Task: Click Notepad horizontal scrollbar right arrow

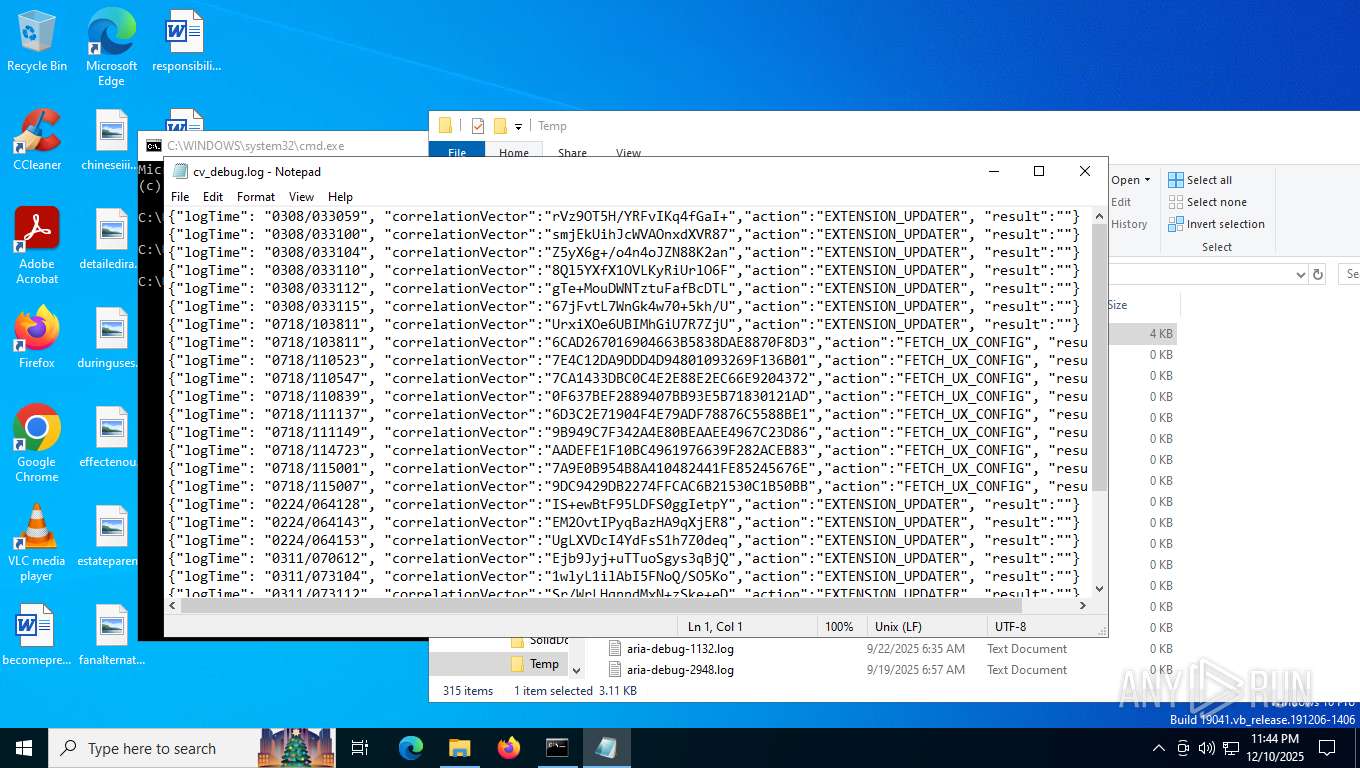Action: point(1083,605)
